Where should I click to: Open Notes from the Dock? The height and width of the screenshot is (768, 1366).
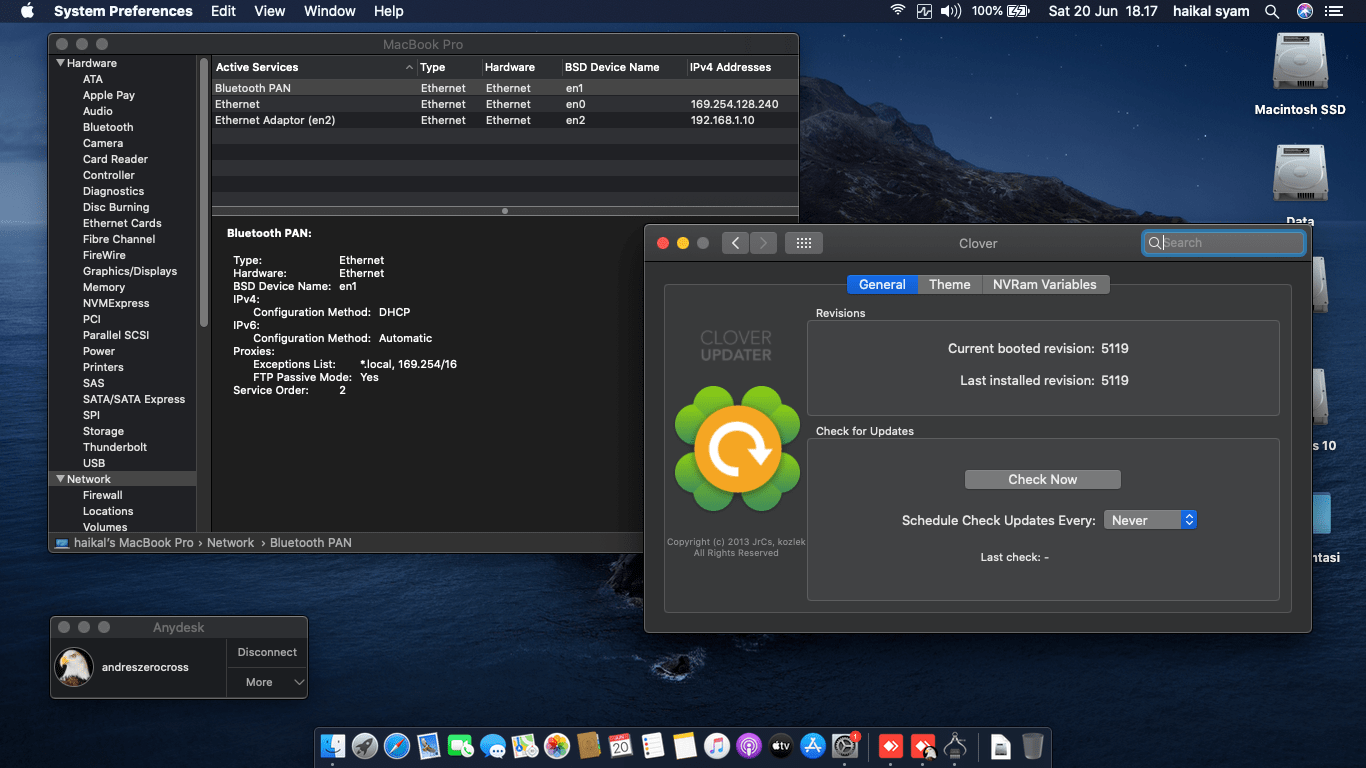pyautogui.click(x=685, y=746)
